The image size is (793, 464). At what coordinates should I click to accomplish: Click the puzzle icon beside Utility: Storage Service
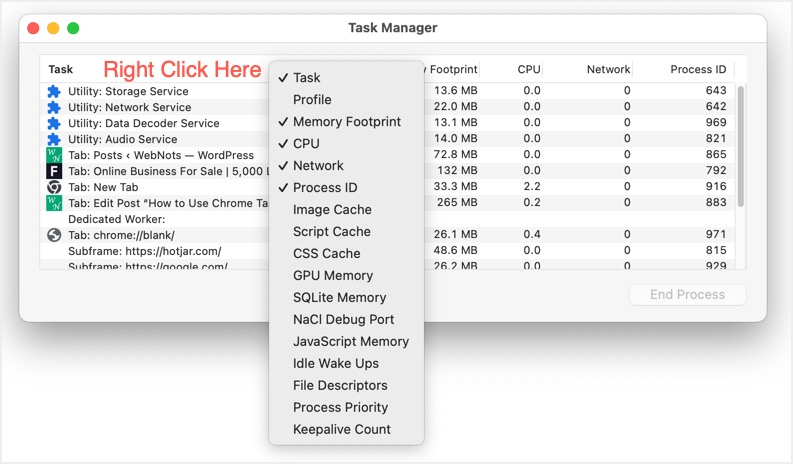(54, 92)
